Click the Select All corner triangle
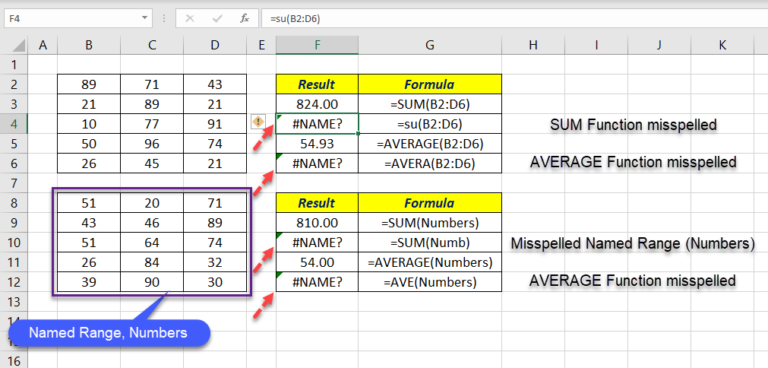Image resolution: width=768 pixels, height=368 pixels. click(18, 46)
